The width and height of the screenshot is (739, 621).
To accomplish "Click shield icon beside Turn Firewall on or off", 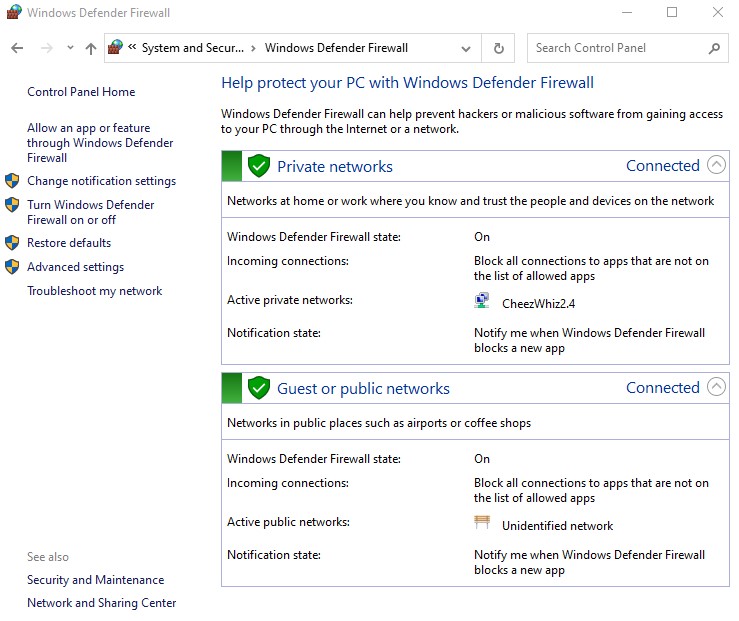I will (12, 204).
